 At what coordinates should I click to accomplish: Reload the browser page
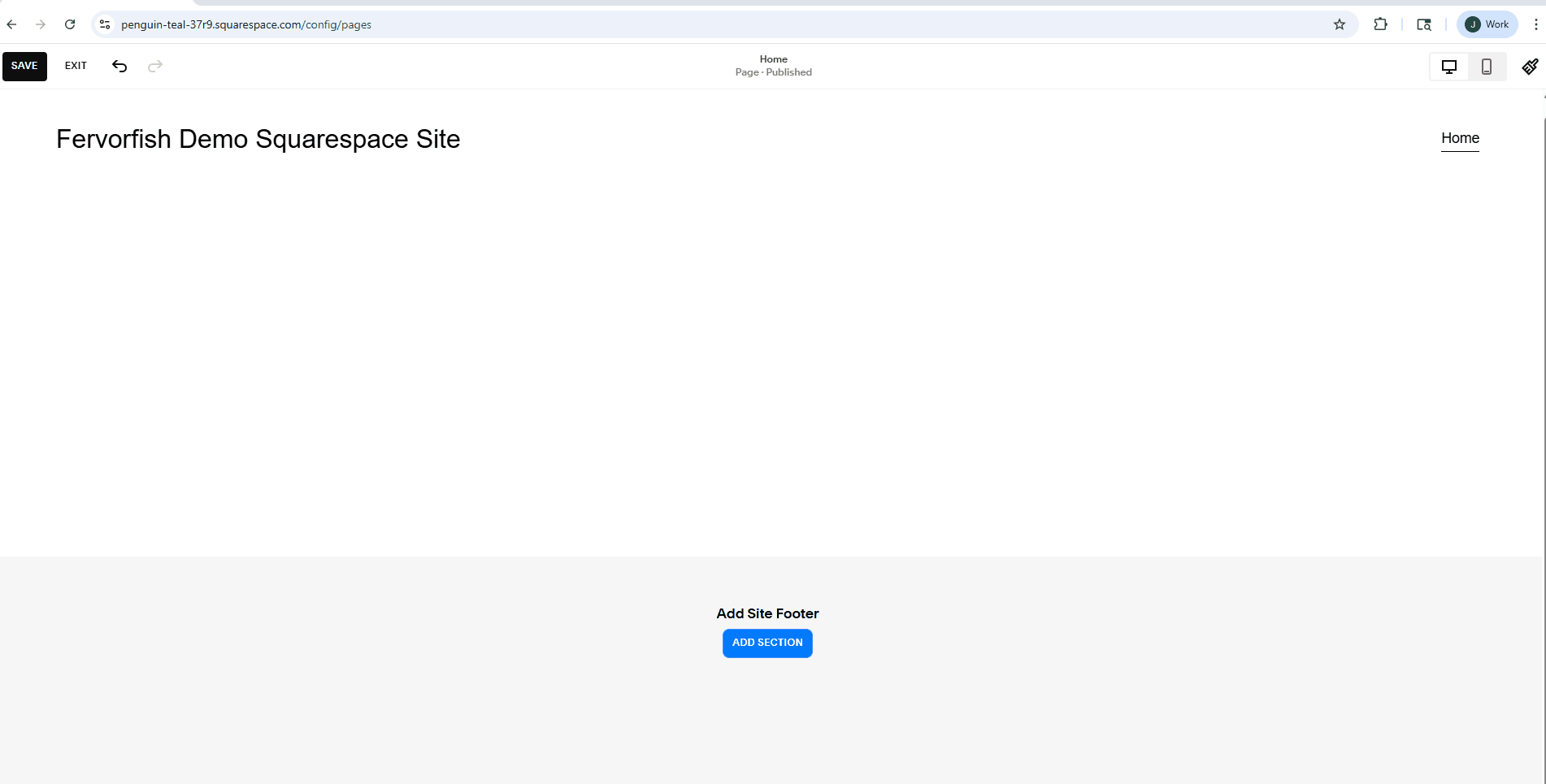tap(70, 24)
